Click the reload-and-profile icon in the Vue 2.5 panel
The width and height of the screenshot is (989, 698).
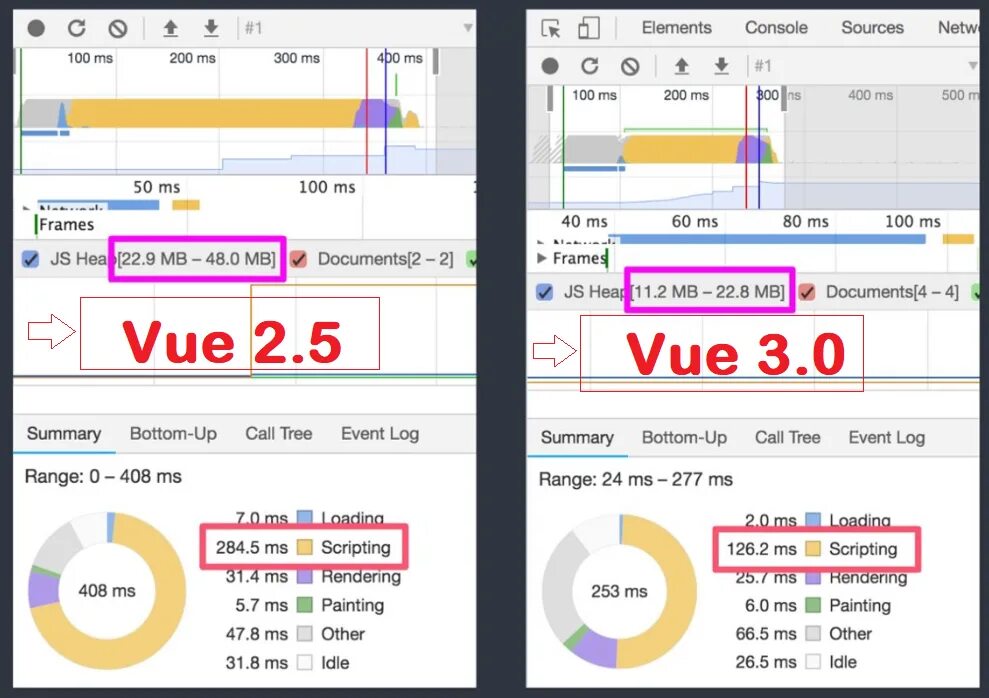pos(76,28)
